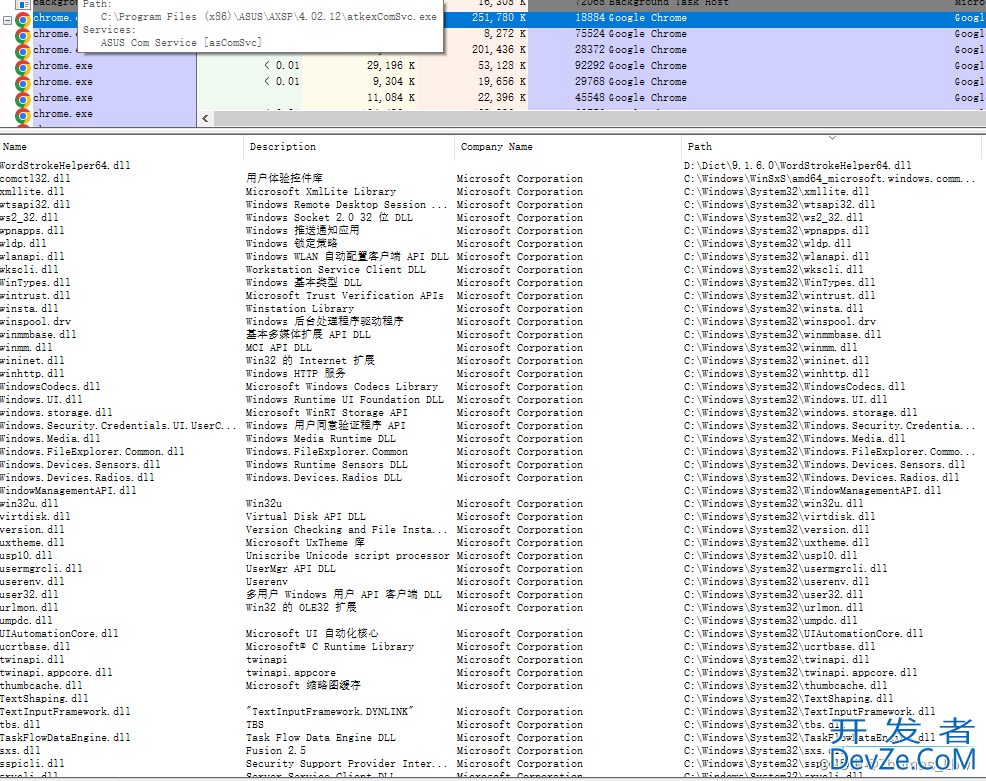Select urlmon.dll row
This screenshot has height=781, width=986.
493,607
